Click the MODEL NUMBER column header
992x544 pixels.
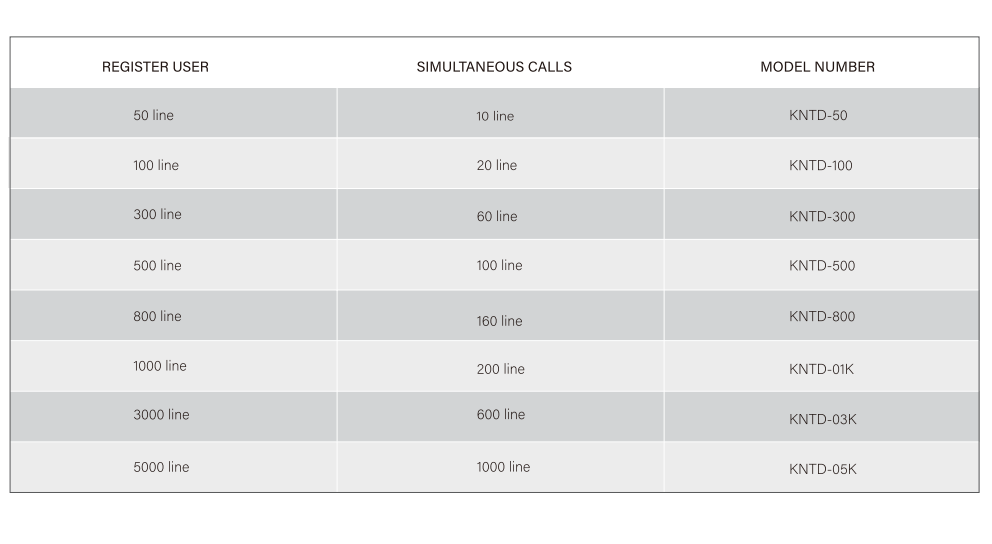[817, 67]
